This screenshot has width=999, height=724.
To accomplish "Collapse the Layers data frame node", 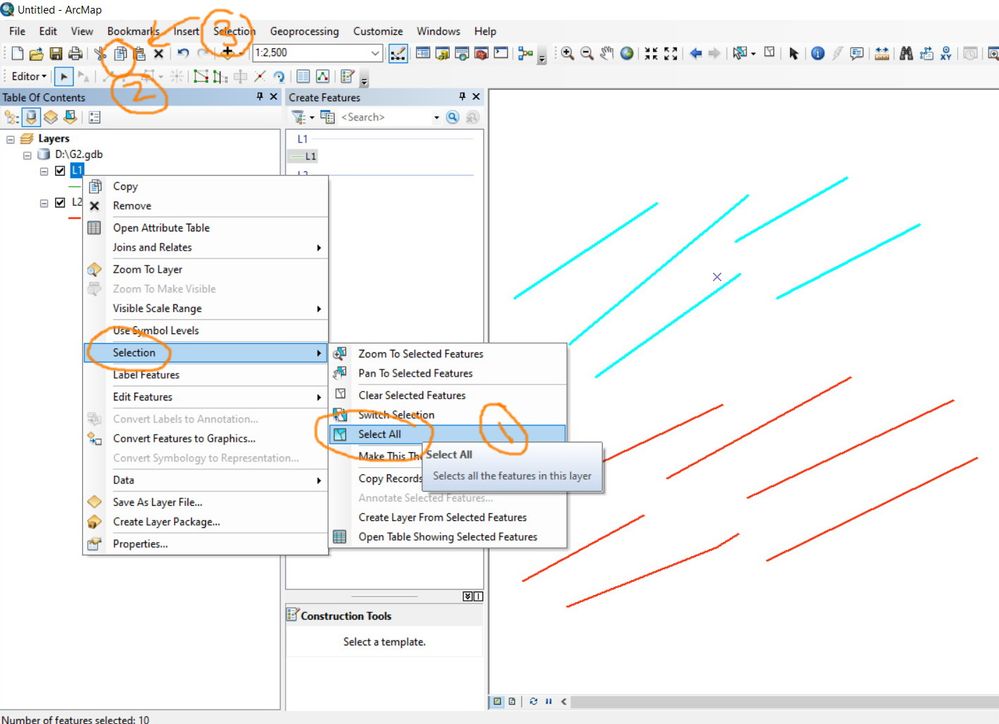I will pyautogui.click(x=11, y=139).
